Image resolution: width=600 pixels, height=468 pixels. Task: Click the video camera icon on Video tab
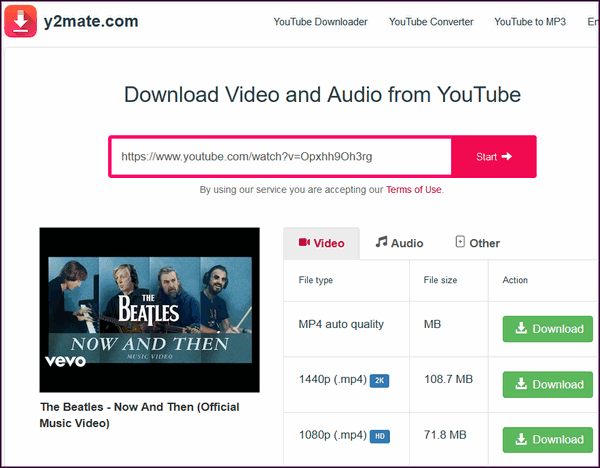pos(304,242)
